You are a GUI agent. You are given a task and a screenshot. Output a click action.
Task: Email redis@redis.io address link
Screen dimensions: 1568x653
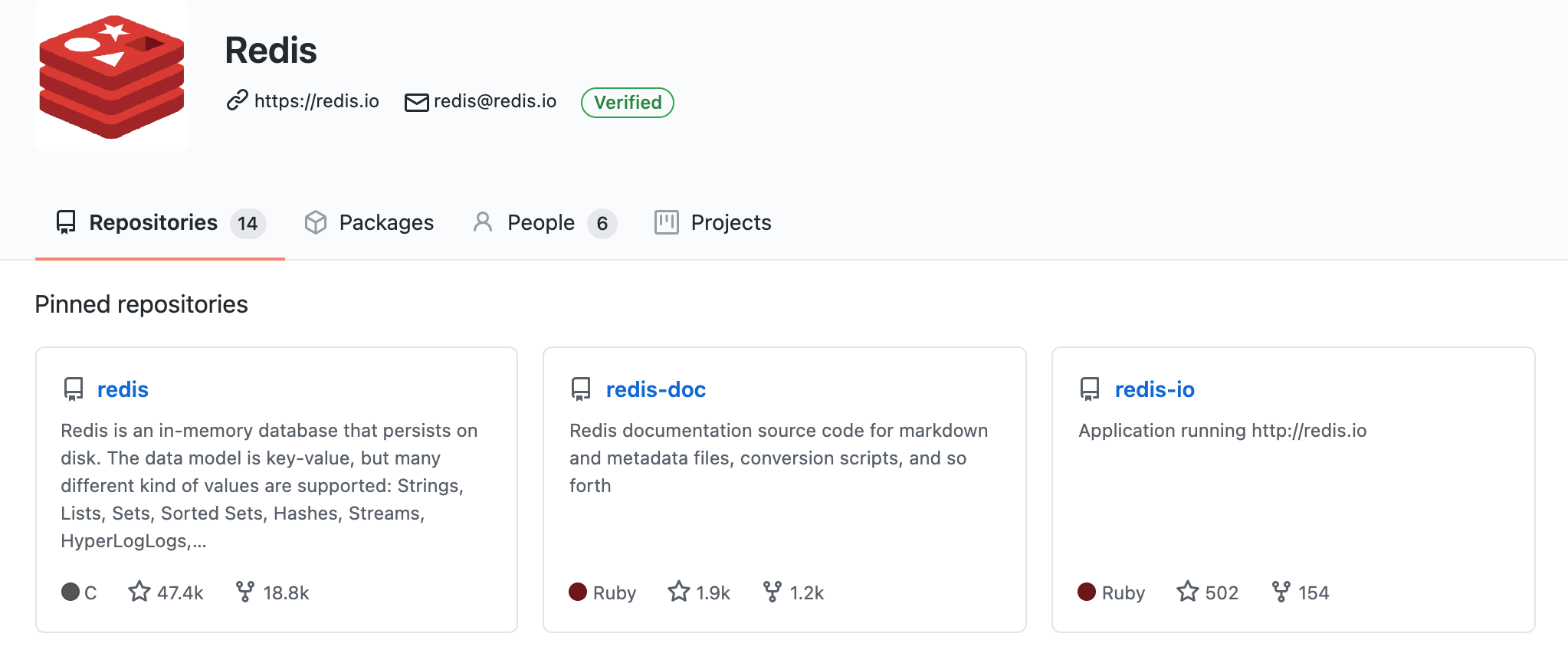coord(495,101)
